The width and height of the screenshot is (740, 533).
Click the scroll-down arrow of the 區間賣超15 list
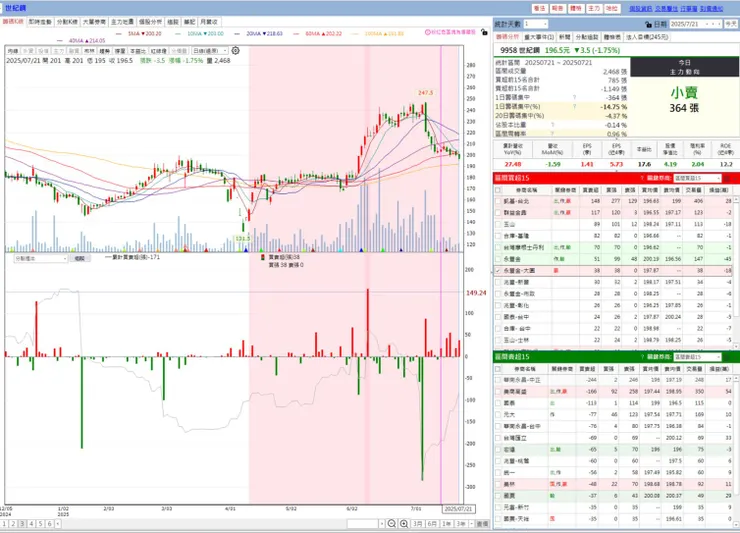click(x=736, y=524)
